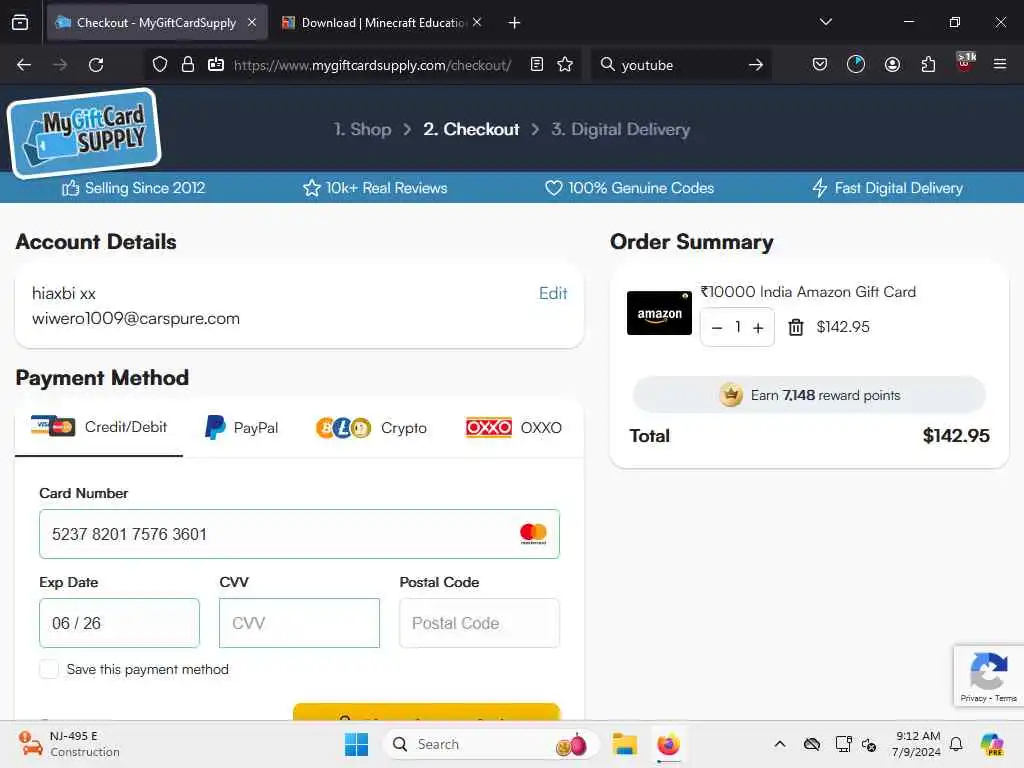Edit the account details
Image resolution: width=1024 pixels, height=768 pixels.
tap(552, 293)
